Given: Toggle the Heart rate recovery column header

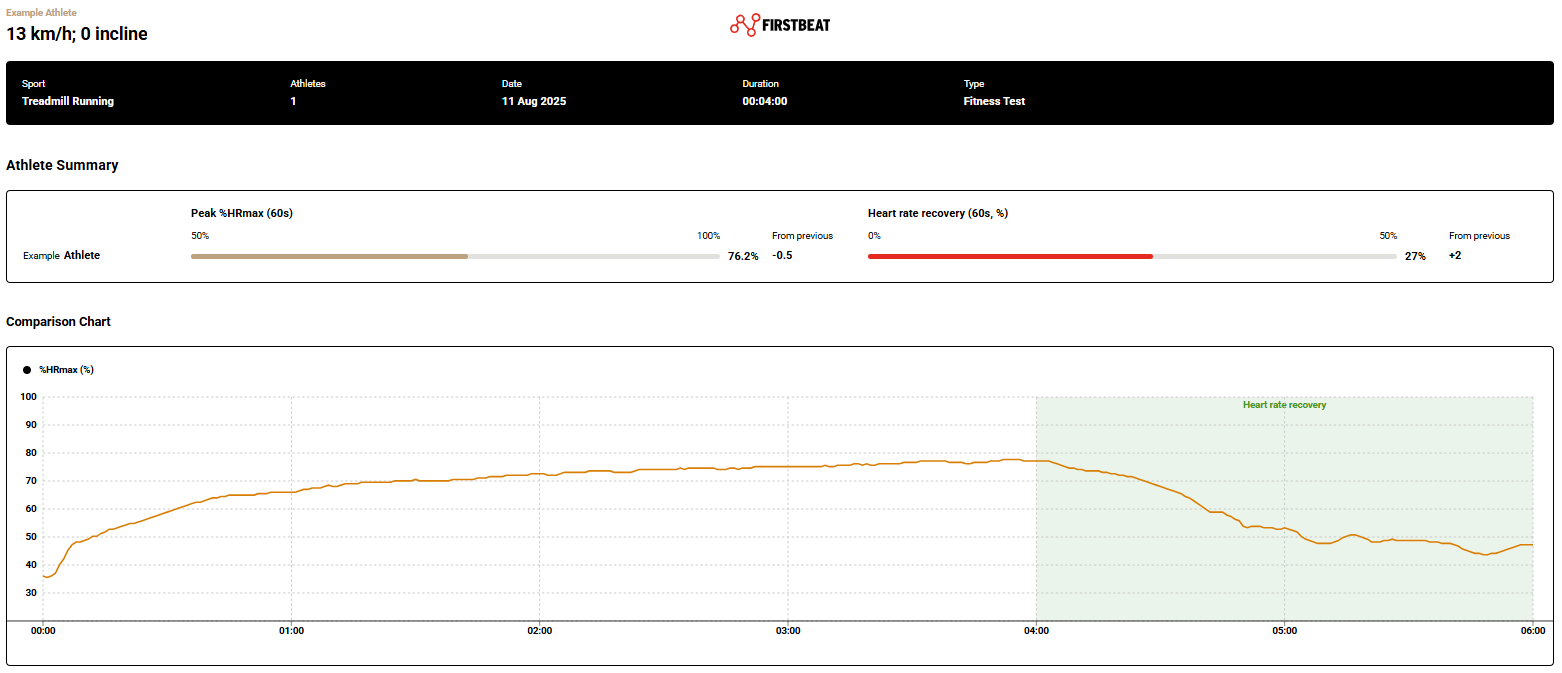Looking at the screenshot, I should [937, 212].
